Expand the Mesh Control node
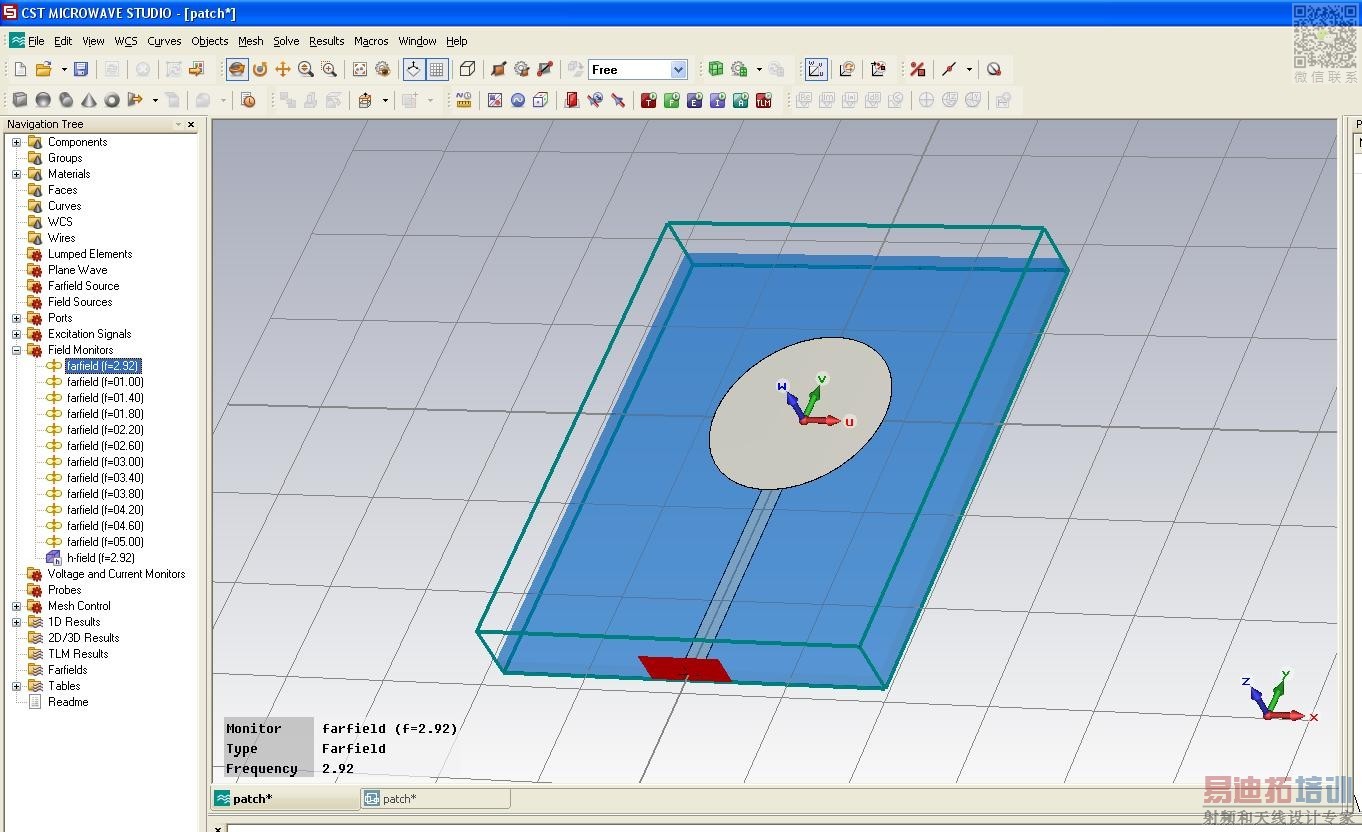The image size is (1362, 832). click(16, 606)
